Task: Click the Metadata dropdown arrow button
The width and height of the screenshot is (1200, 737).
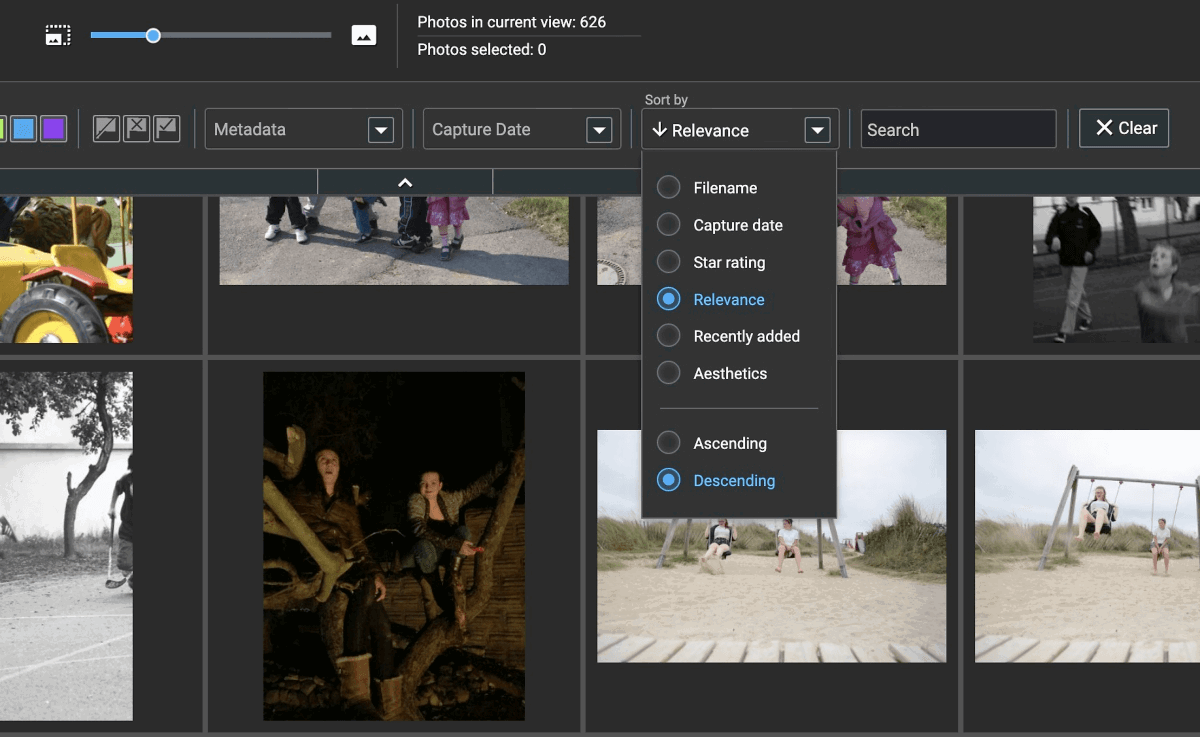Action: coord(380,130)
